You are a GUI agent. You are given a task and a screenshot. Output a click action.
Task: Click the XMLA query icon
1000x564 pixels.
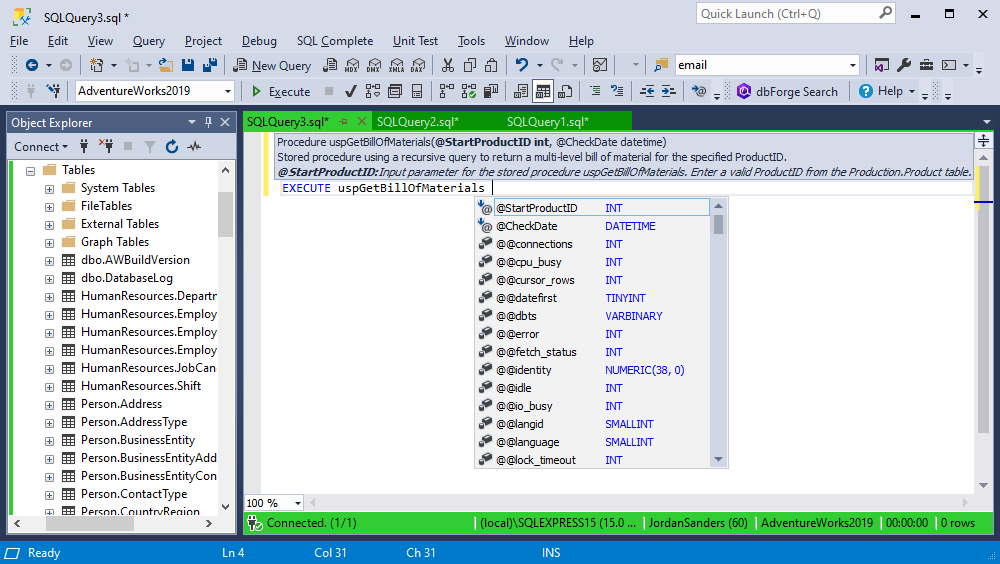click(x=396, y=65)
